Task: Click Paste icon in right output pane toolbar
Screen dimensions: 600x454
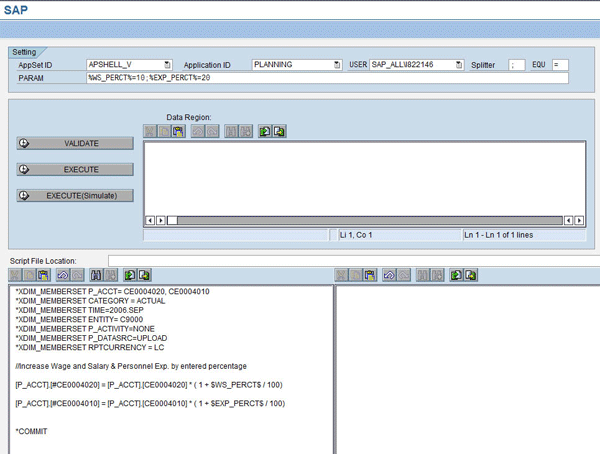Action: (370, 275)
